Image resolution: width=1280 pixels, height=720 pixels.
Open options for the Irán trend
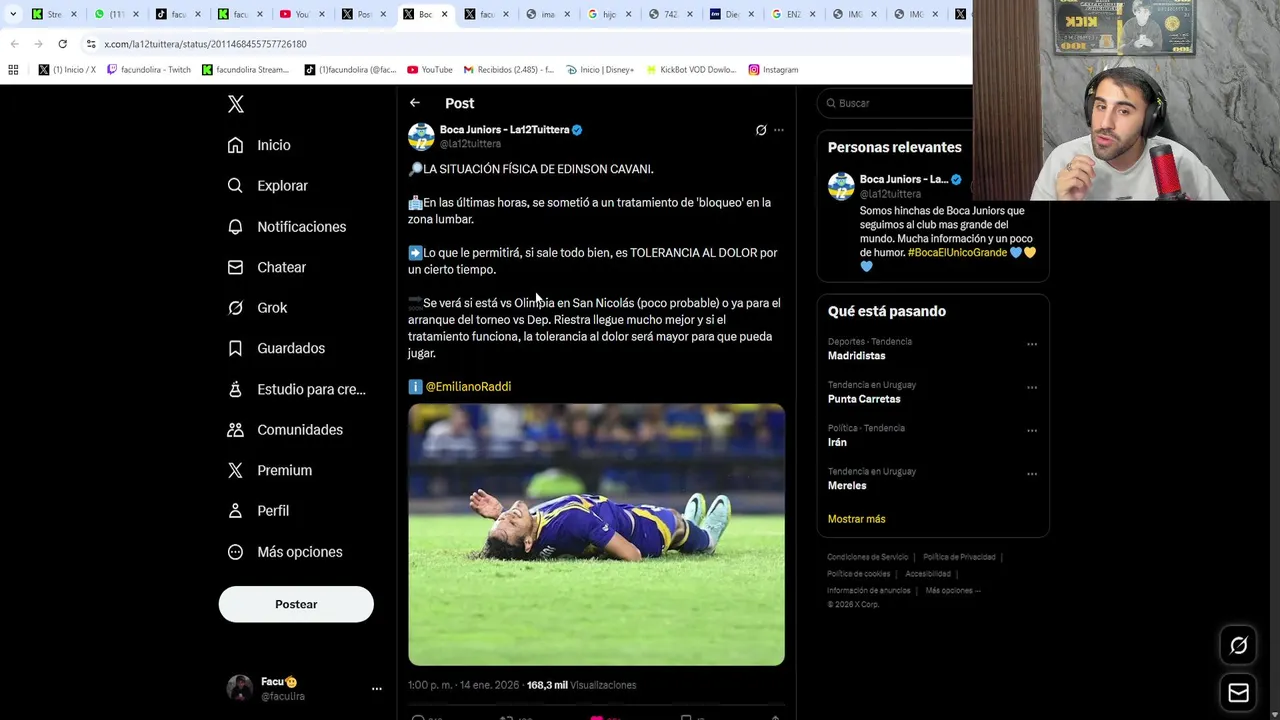tap(1032, 431)
